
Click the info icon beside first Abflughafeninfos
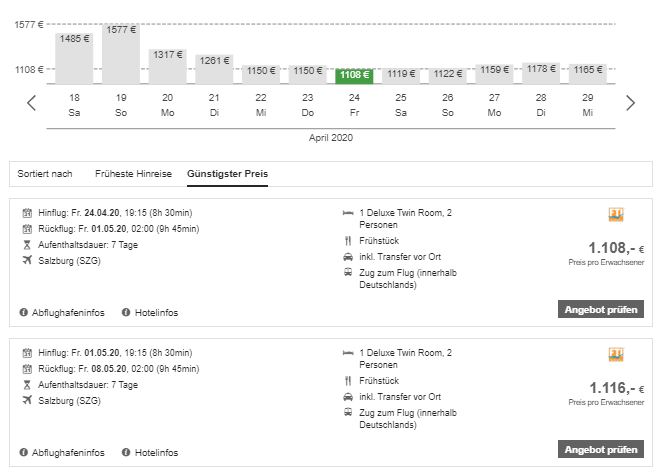click(24, 313)
